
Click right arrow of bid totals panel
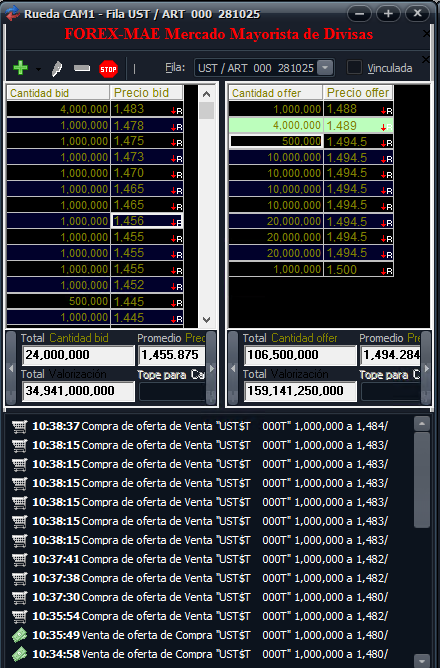211,368
